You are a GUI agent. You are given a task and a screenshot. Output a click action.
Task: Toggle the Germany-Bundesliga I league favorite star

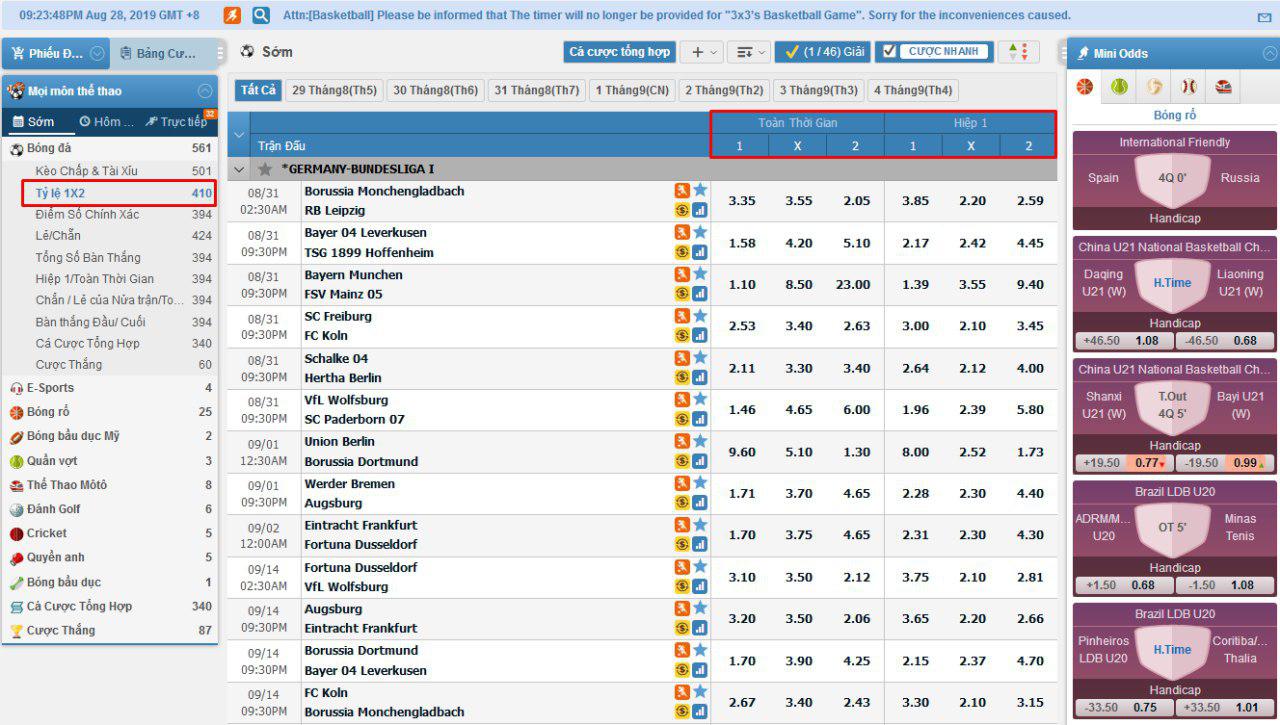(265, 170)
